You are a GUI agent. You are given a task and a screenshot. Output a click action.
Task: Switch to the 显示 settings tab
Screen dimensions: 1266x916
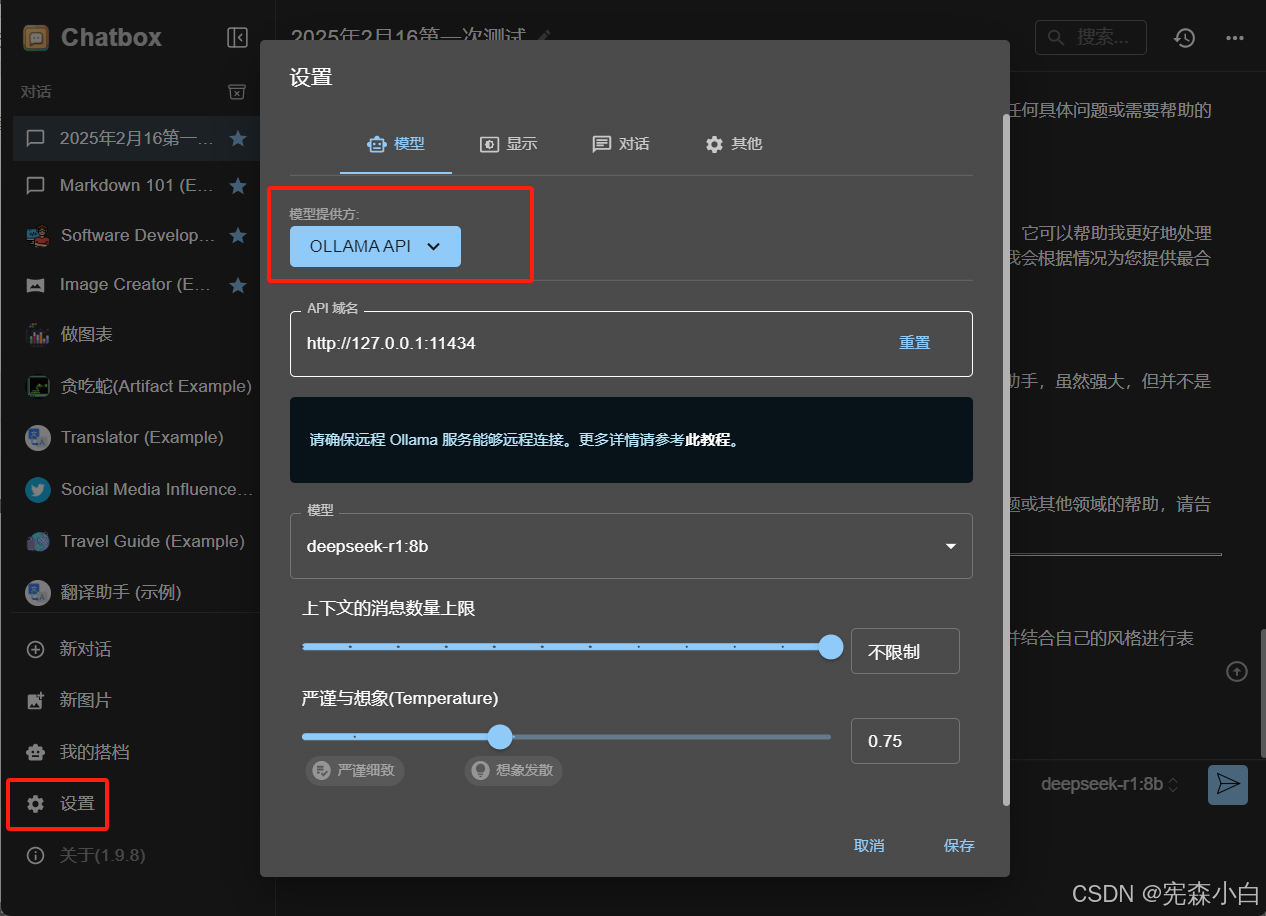pos(509,144)
